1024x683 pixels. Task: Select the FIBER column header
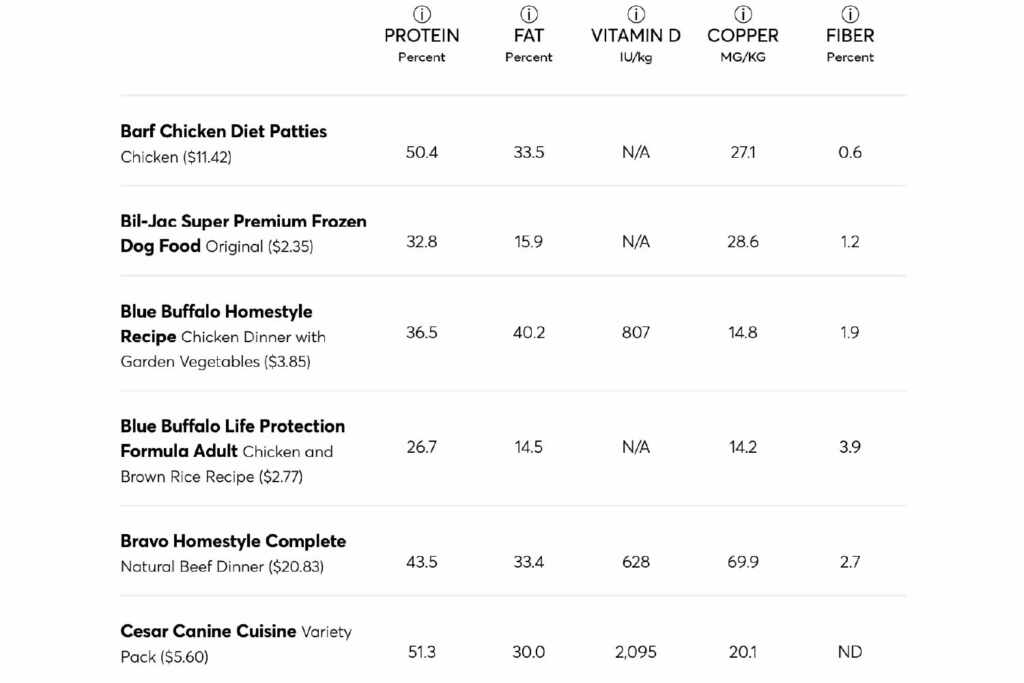click(x=850, y=36)
